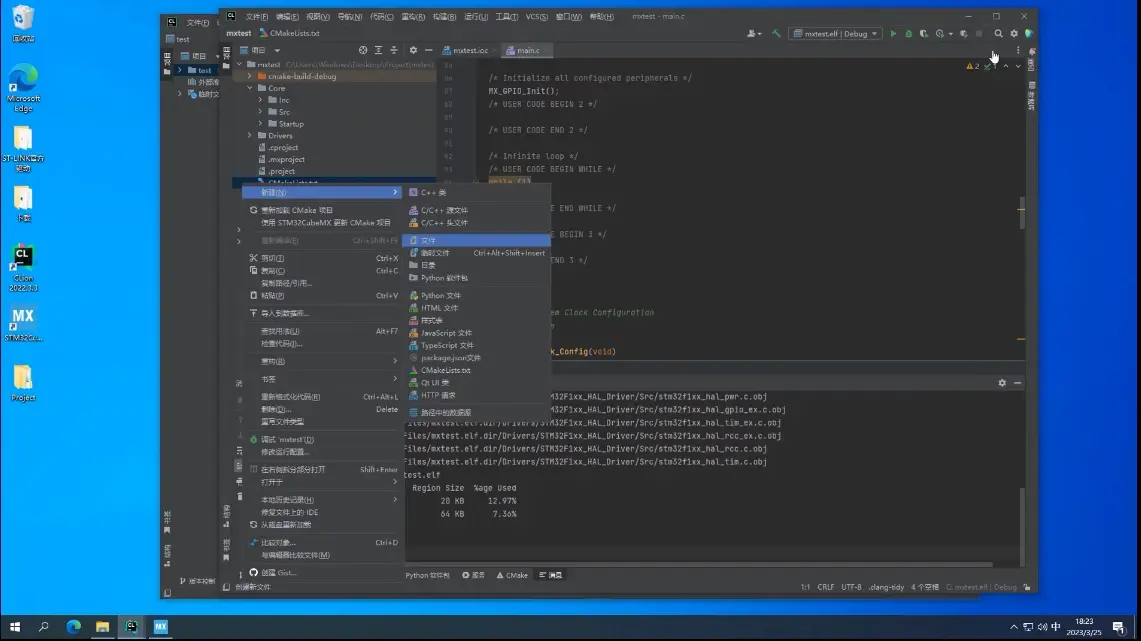This screenshot has width=1141, height=641.
Task: Click the Build hammer icon
Action: point(775,34)
